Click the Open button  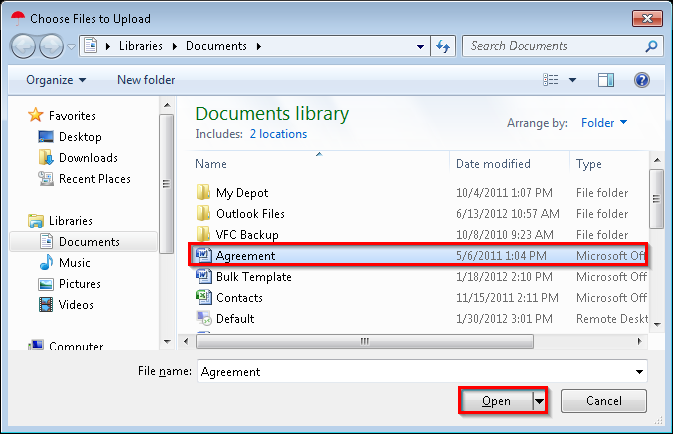click(496, 401)
